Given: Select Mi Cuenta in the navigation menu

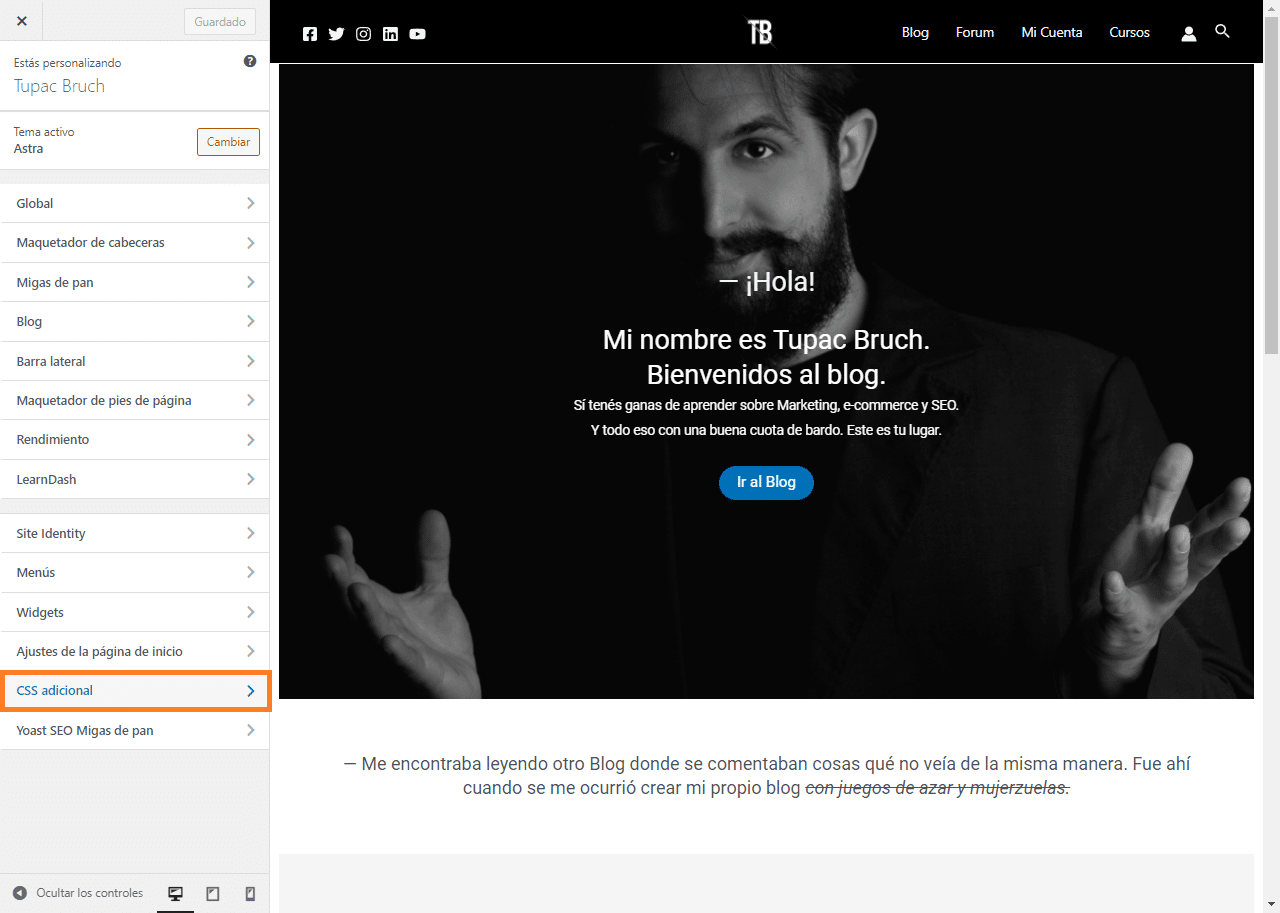Looking at the screenshot, I should (x=1051, y=32).
